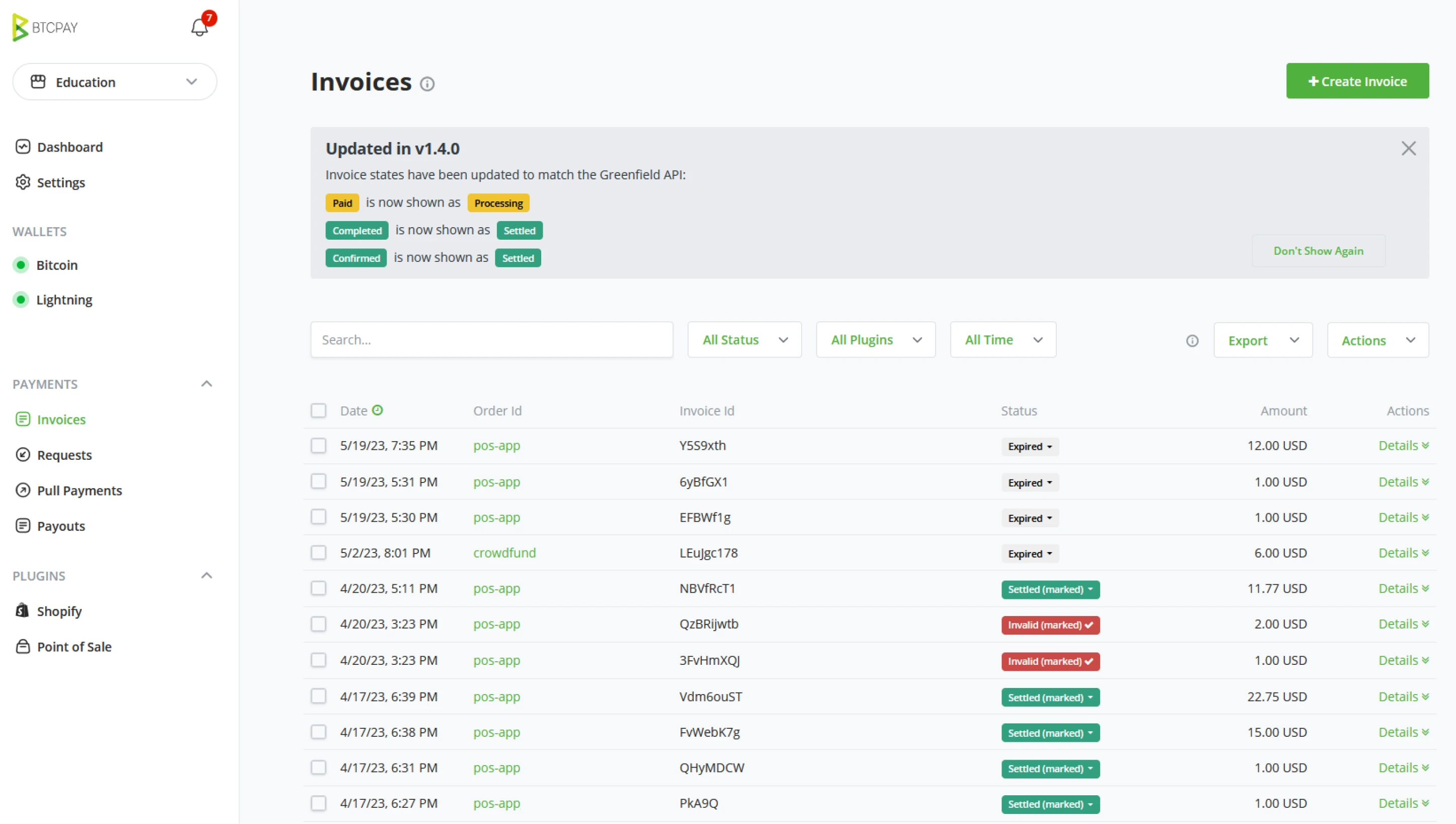
Task: Select all invoices with header checkbox
Action: pyautogui.click(x=319, y=410)
